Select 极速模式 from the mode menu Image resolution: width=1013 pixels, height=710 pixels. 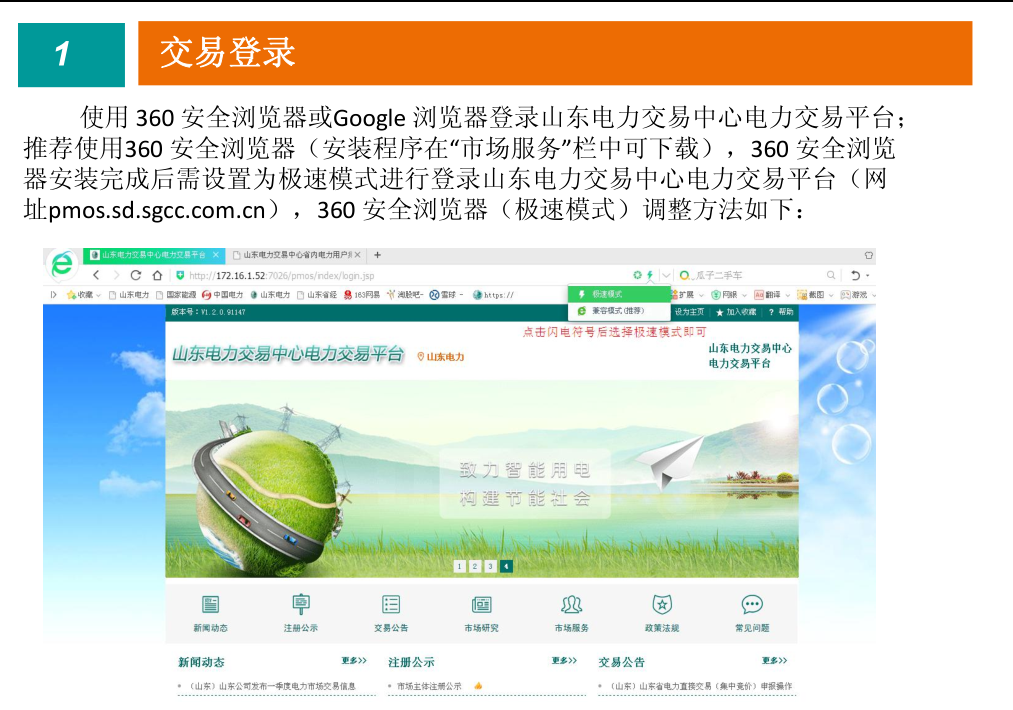tap(606, 294)
